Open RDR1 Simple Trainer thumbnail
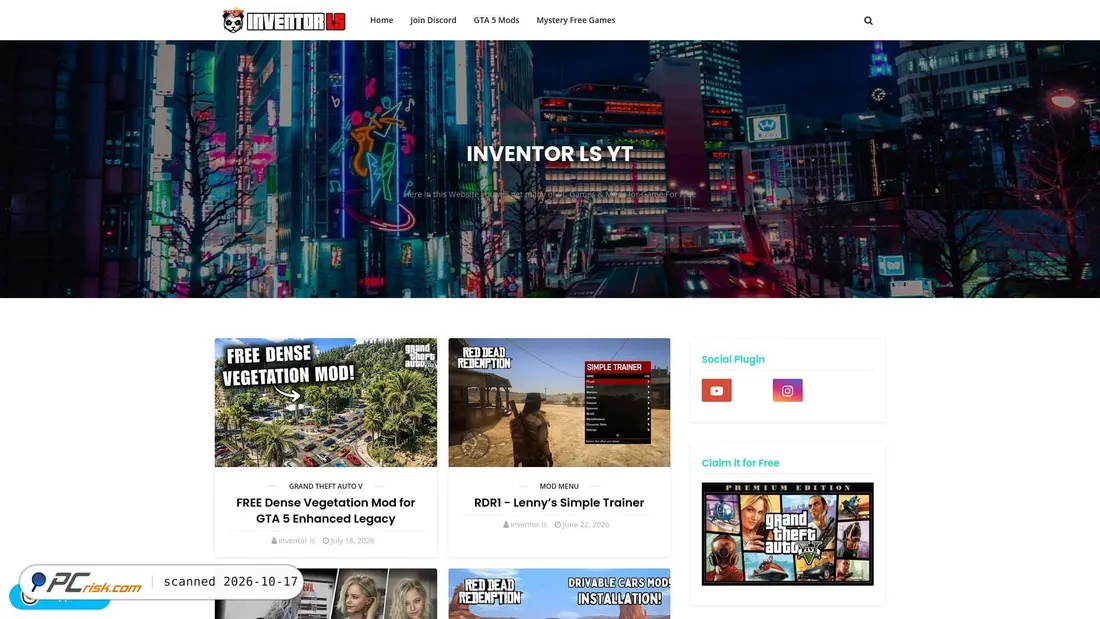This screenshot has height=619, width=1100. (559, 402)
